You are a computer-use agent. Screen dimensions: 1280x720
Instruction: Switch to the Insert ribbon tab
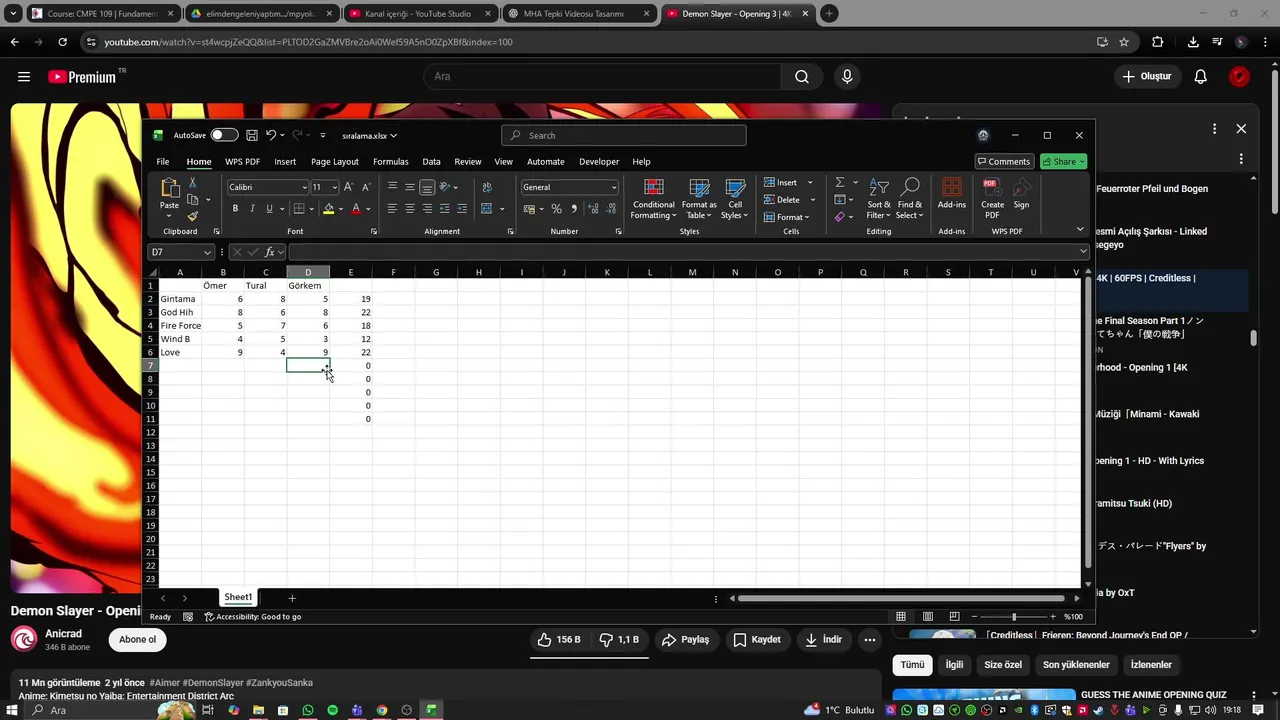click(285, 161)
